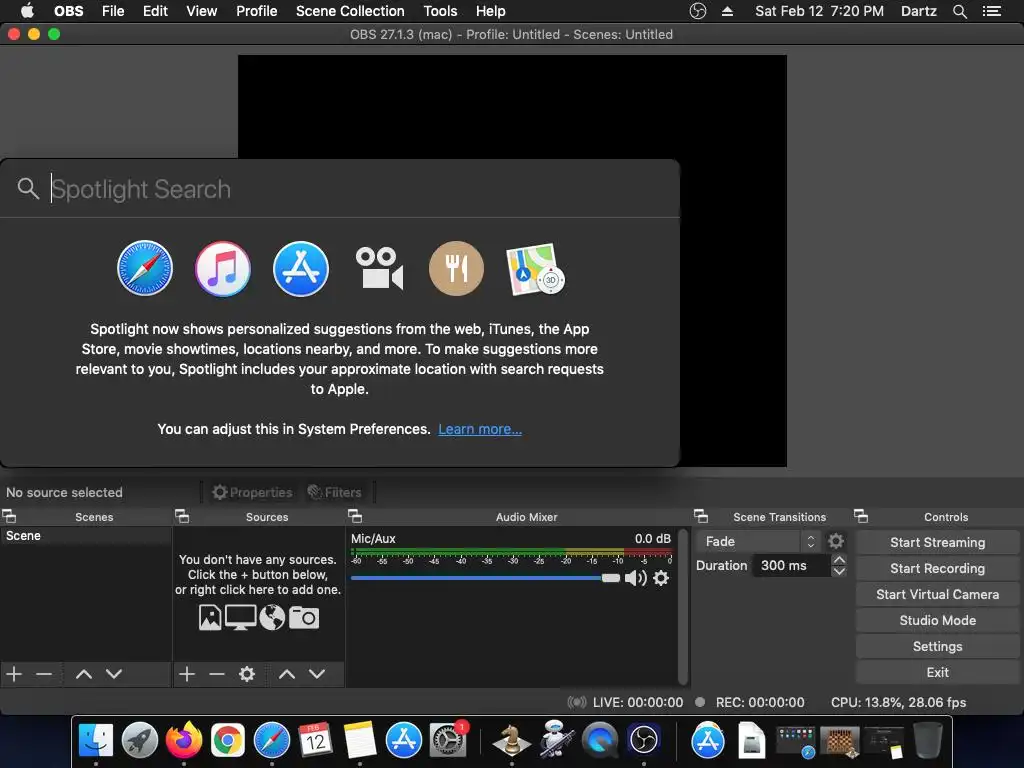Open the Fade transition dropdown
Image resolution: width=1024 pixels, height=768 pixels.
click(x=758, y=541)
